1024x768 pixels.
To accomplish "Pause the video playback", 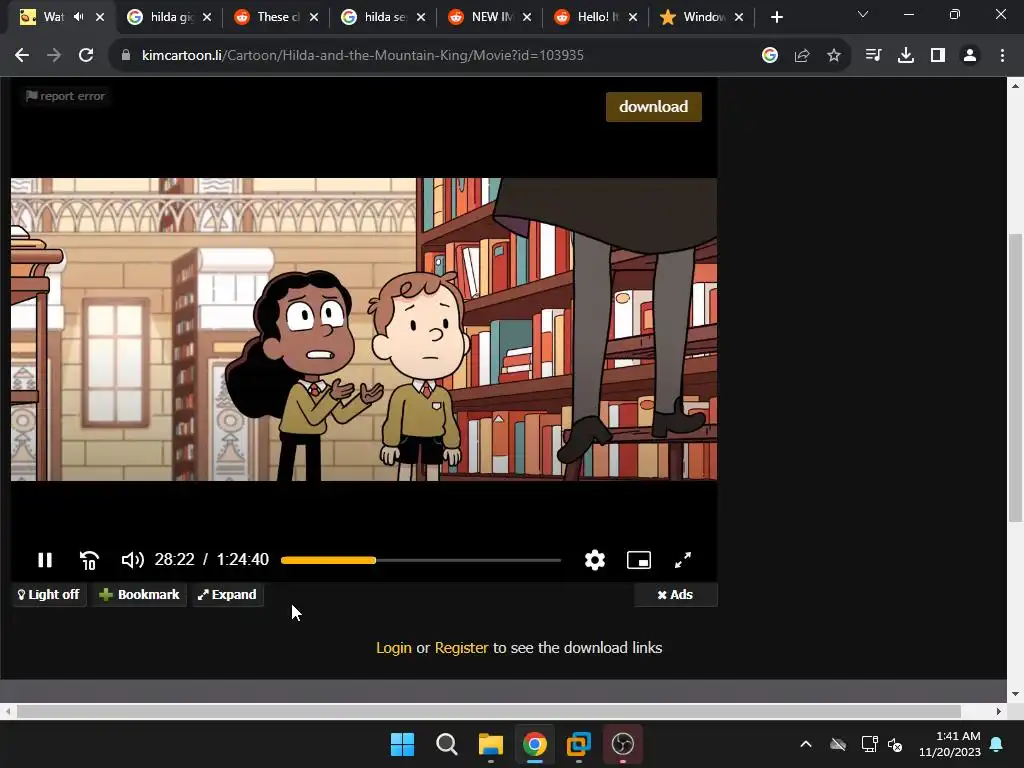I will 44,560.
